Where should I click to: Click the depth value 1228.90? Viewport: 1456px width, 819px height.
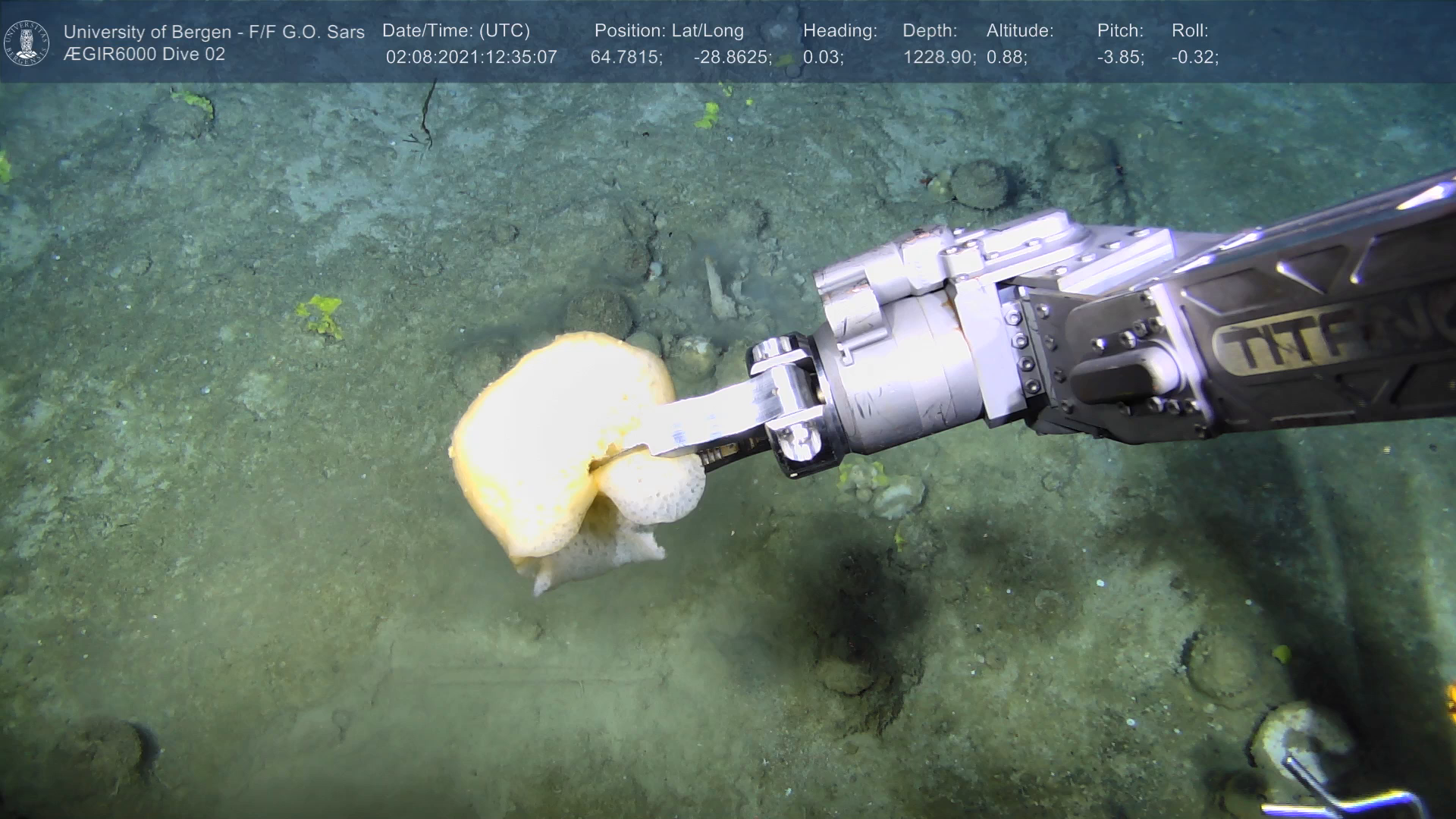[939, 58]
